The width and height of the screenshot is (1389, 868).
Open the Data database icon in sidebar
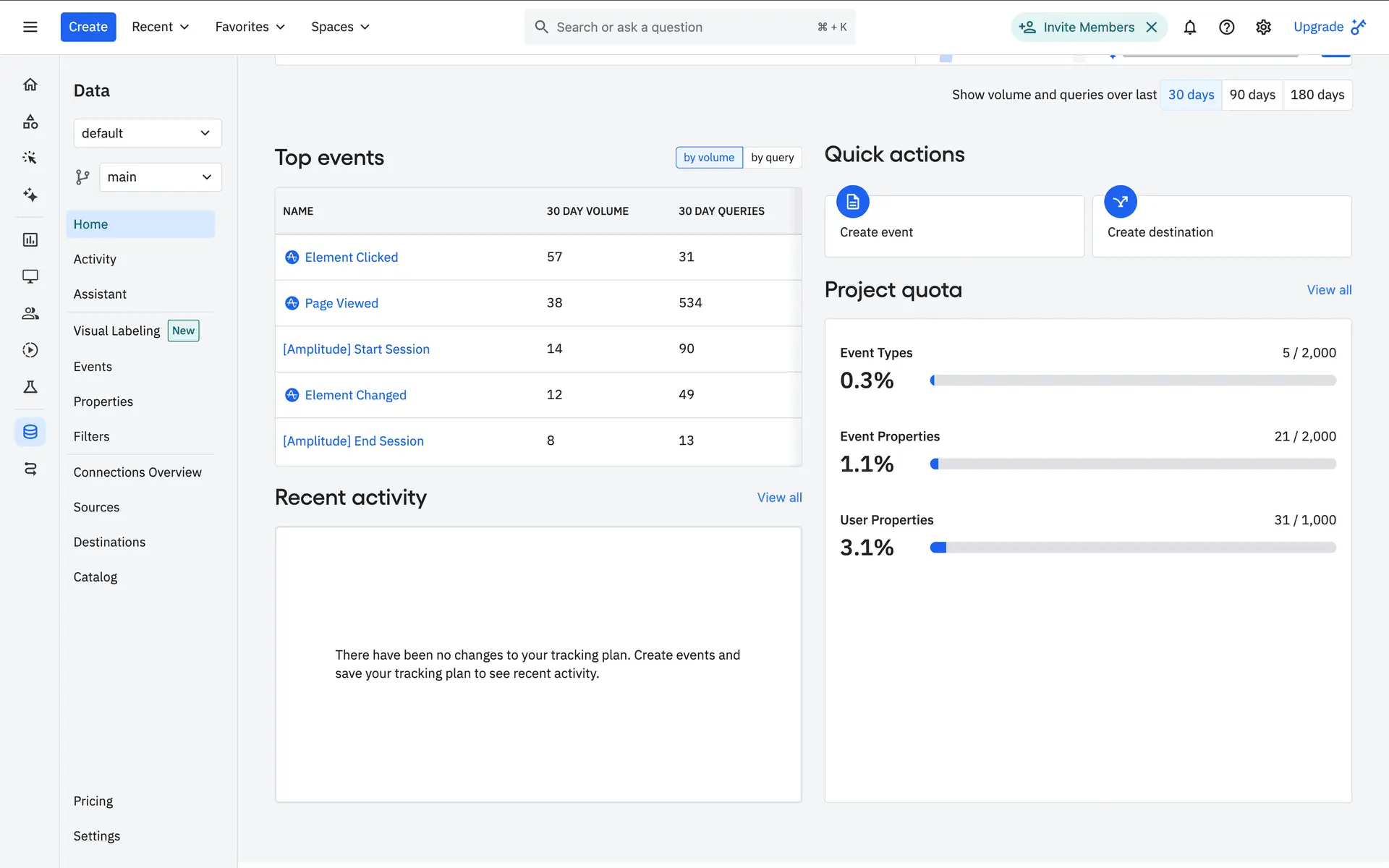(x=30, y=432)
